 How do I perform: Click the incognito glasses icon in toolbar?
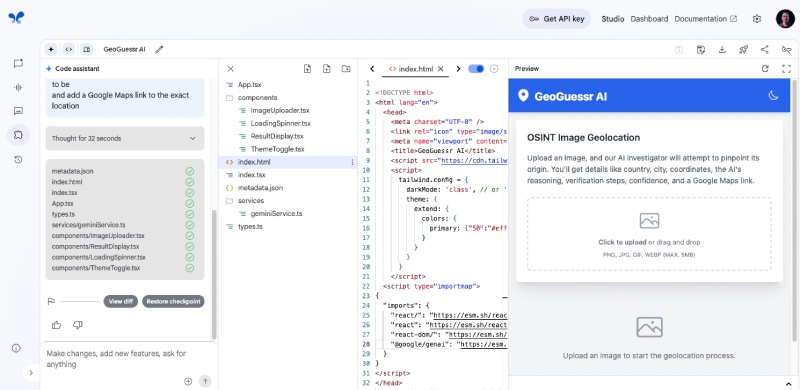click(786, 50)
